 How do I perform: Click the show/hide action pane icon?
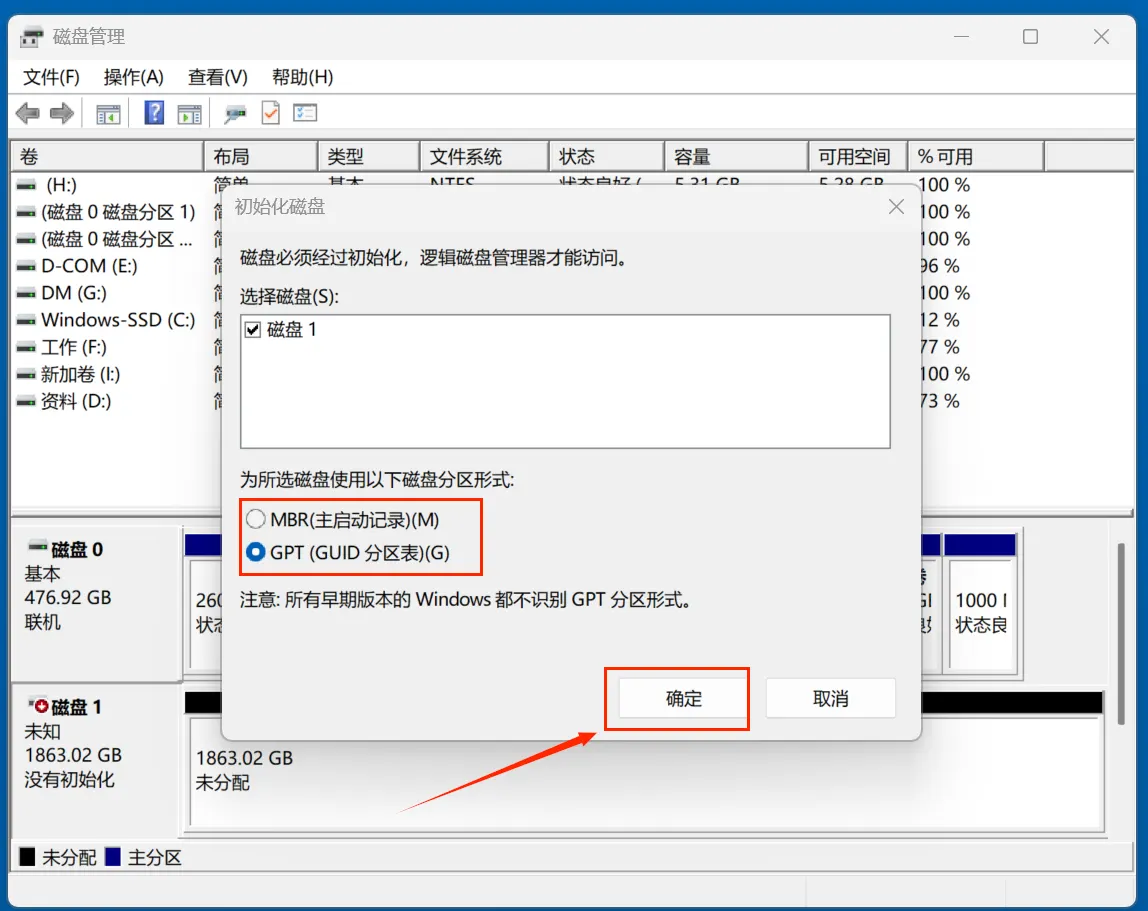pyautogui.click(x=189, y=114)
